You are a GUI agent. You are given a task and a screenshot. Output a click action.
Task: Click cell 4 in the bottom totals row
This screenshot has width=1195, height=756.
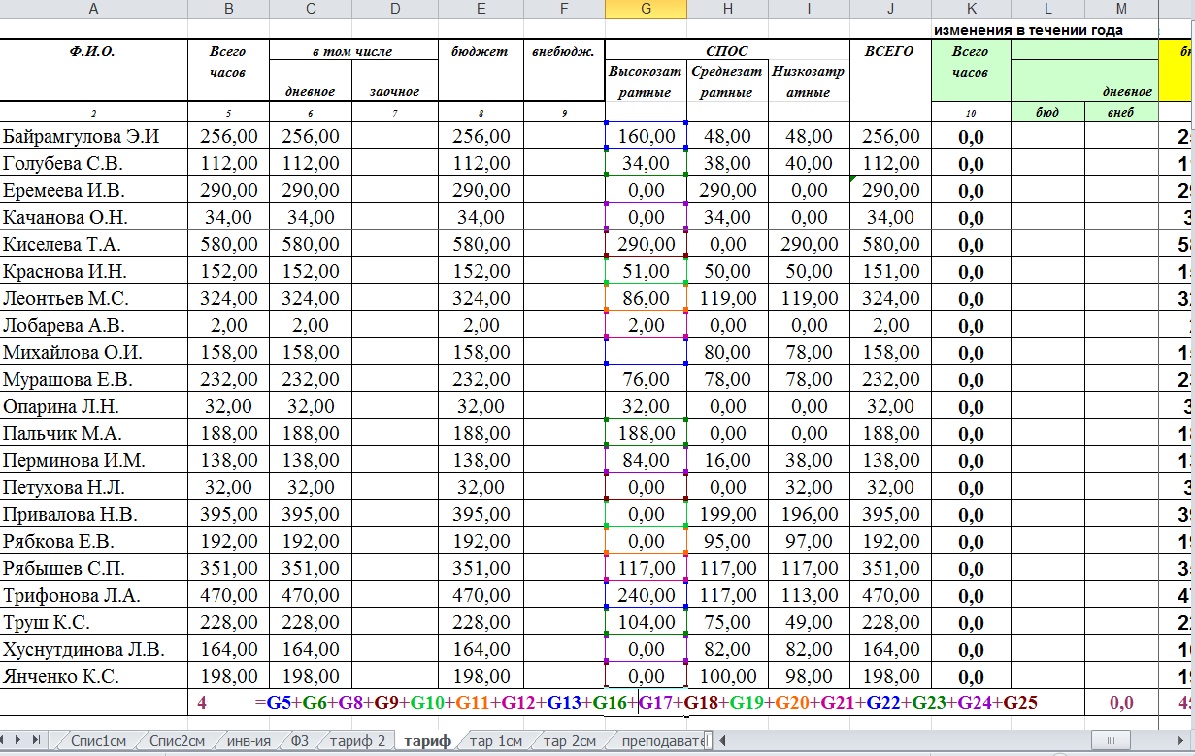201,703
